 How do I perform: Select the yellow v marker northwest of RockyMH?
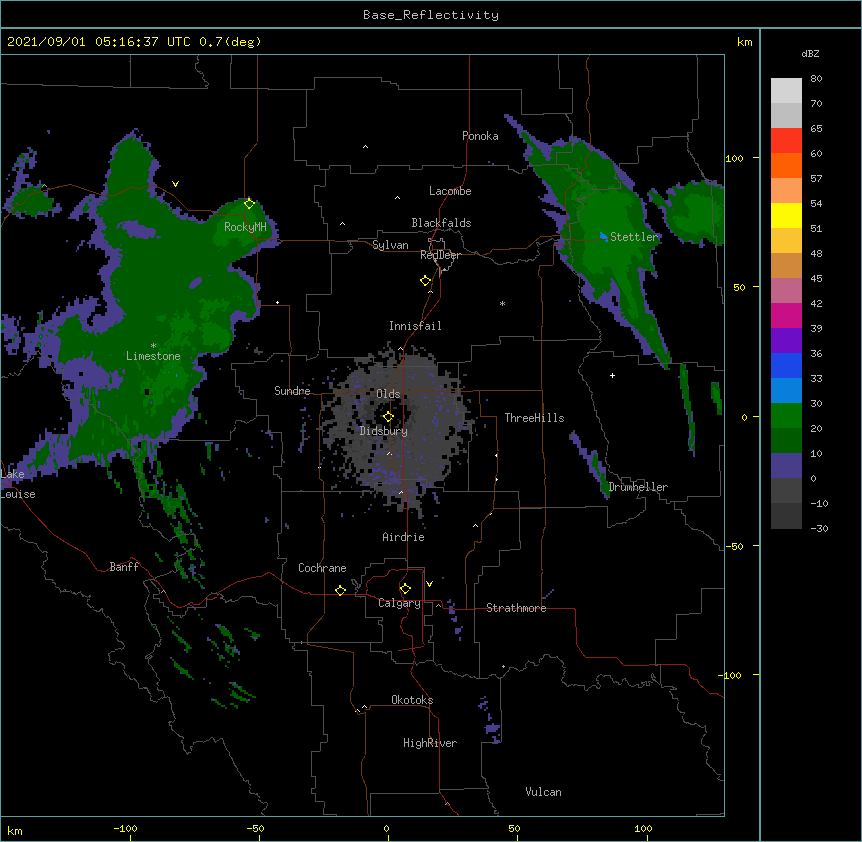(175, 184)
